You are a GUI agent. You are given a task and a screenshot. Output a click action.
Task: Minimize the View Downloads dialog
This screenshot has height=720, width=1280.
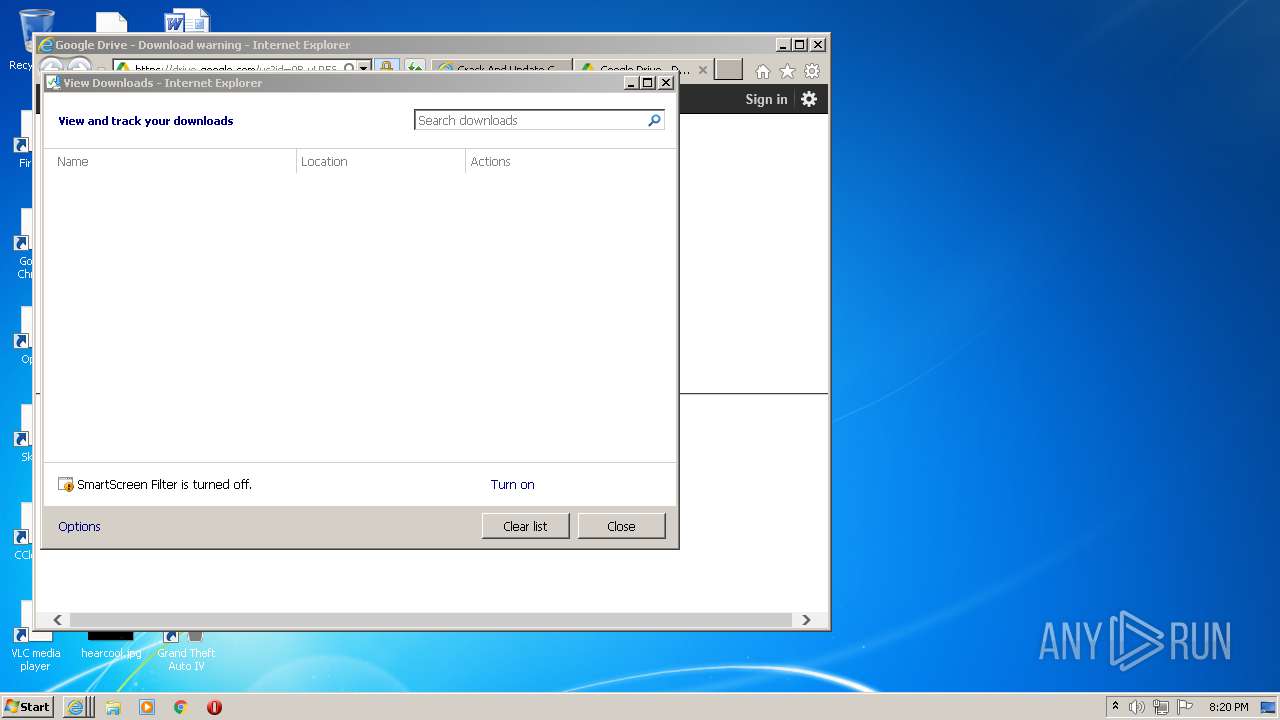coord(631,83)
